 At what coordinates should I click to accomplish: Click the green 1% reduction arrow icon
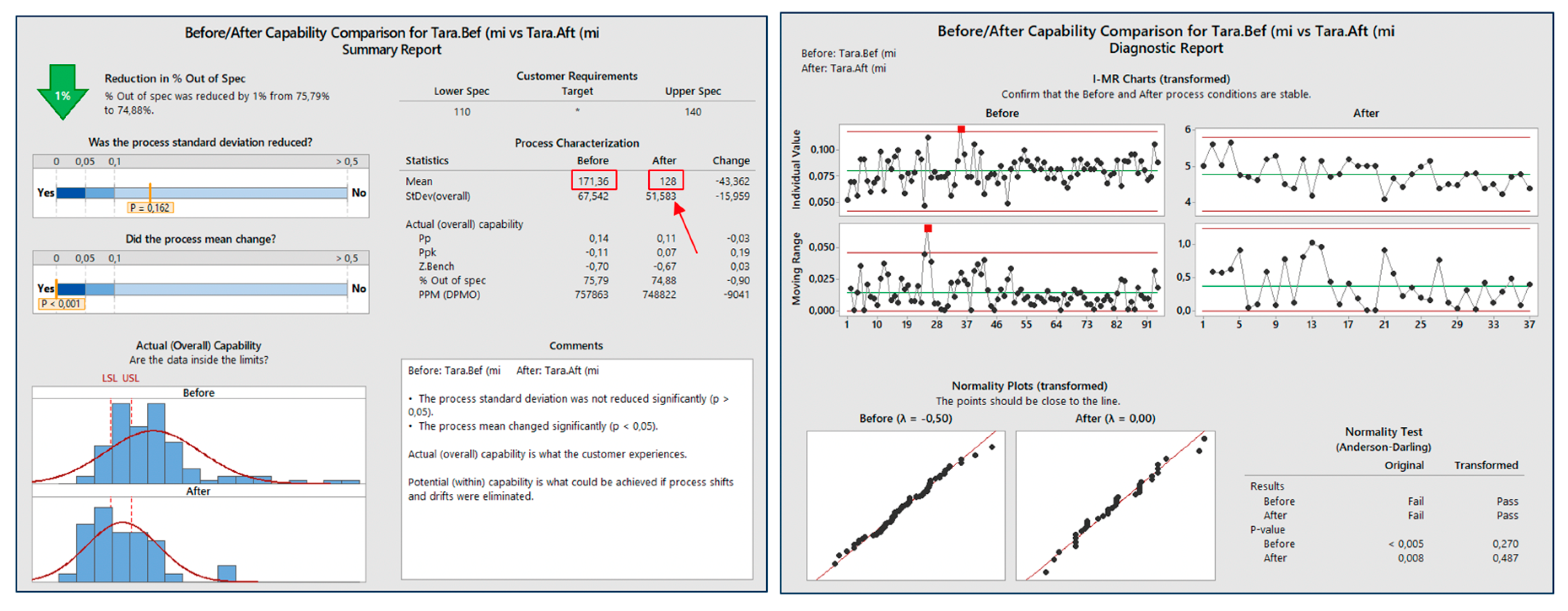63,92
